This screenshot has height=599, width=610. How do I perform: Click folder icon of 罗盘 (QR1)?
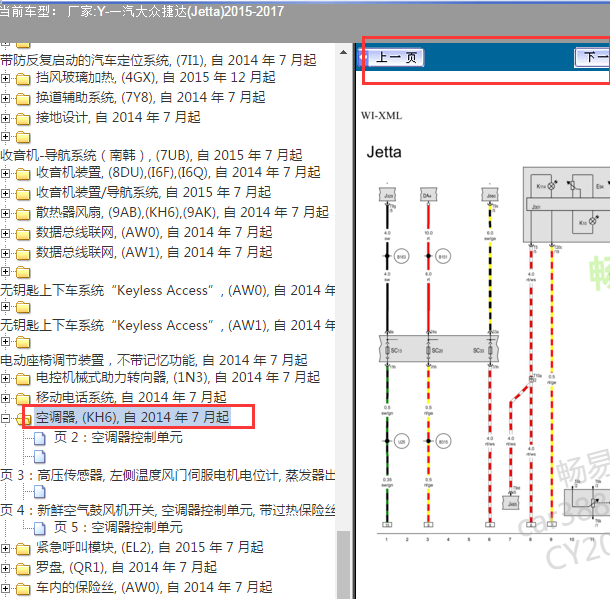23,569
